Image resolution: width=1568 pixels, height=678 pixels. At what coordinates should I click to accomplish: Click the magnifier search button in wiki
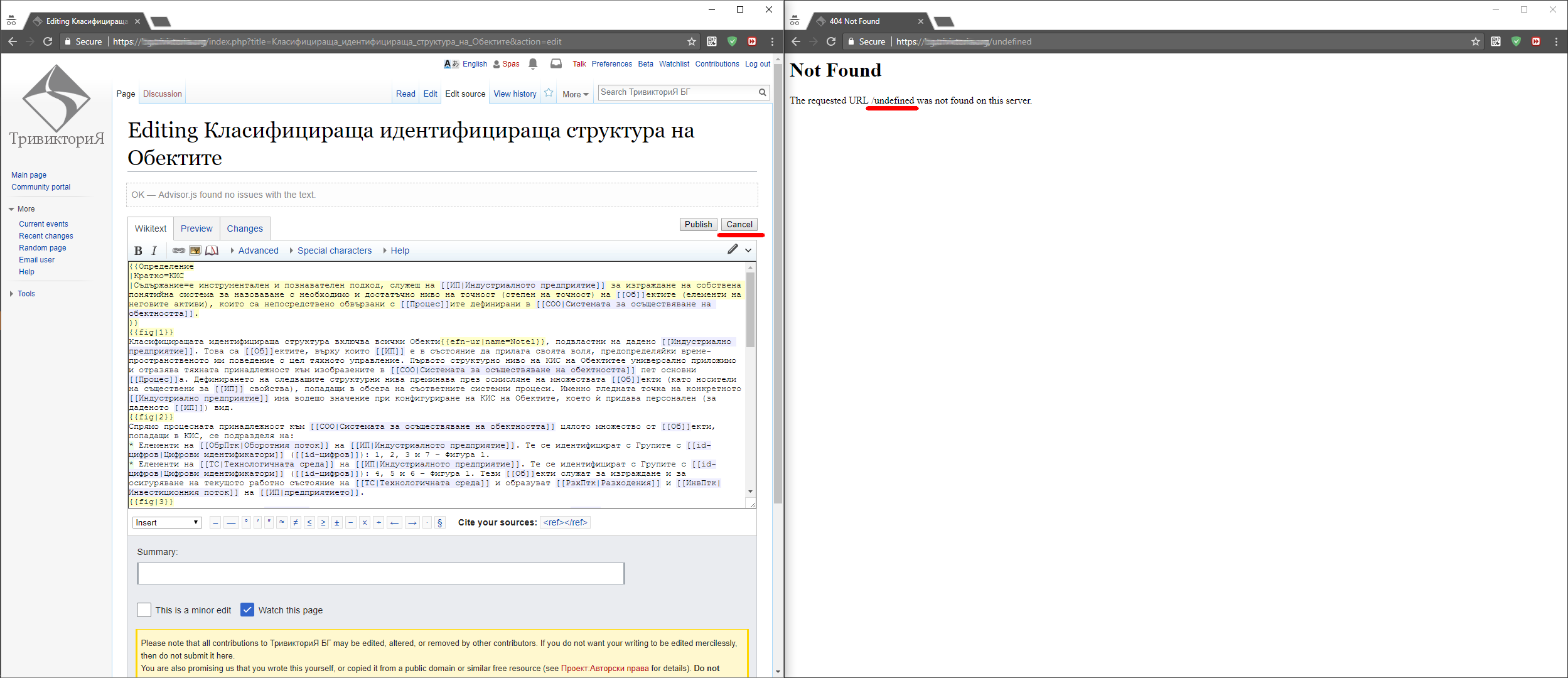[762, 92]
